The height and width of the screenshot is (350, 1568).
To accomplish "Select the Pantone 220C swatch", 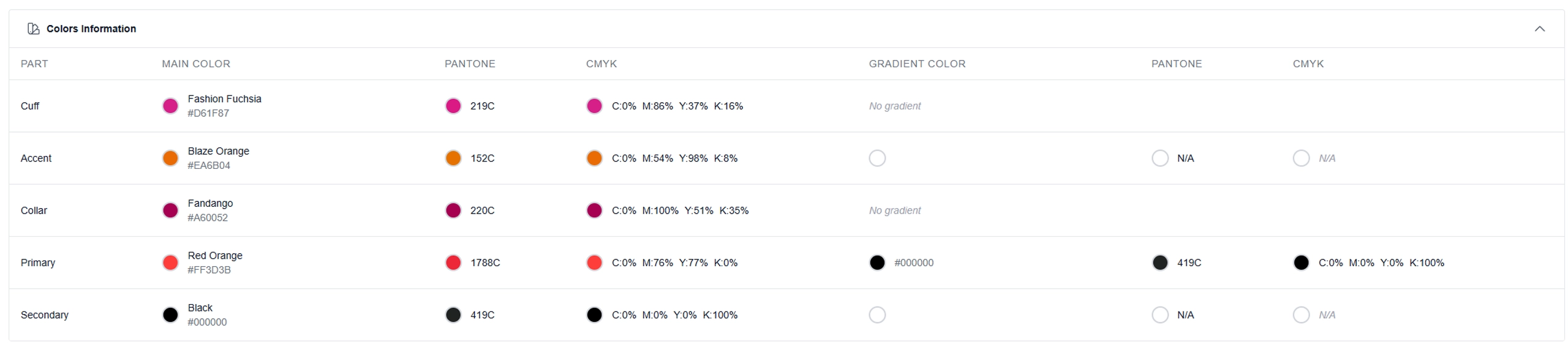I will pos(453,210).
